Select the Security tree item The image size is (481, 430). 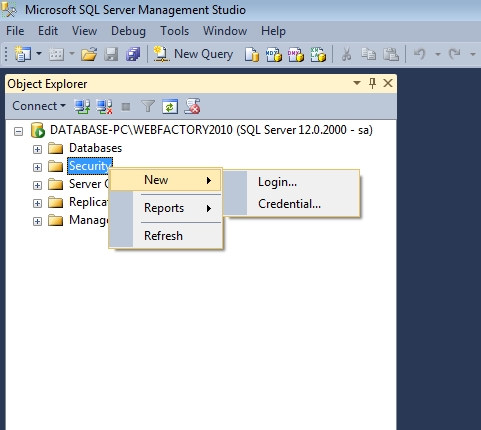[x=90, y=166]
